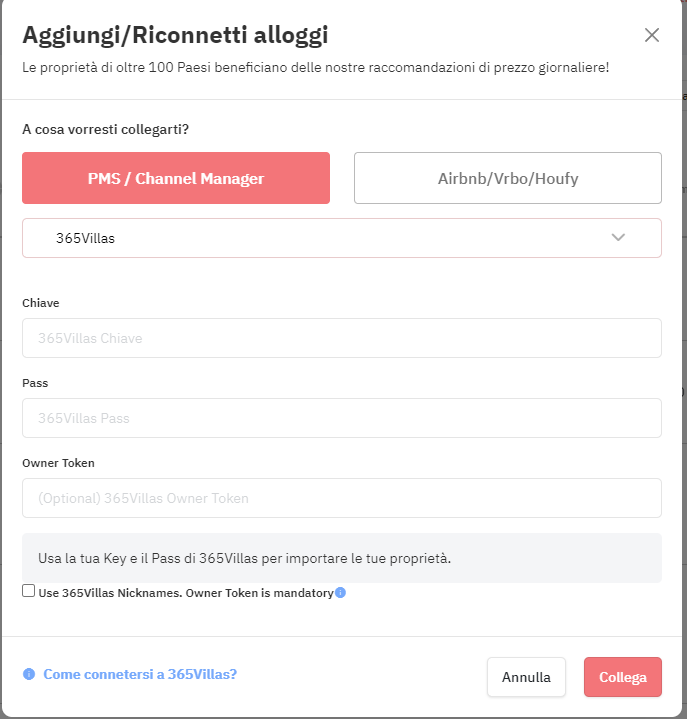The width and height of the screenshot is (687, 719).
Task: Focus the optional Owner Token field
Action: click(x=342, y=498)
